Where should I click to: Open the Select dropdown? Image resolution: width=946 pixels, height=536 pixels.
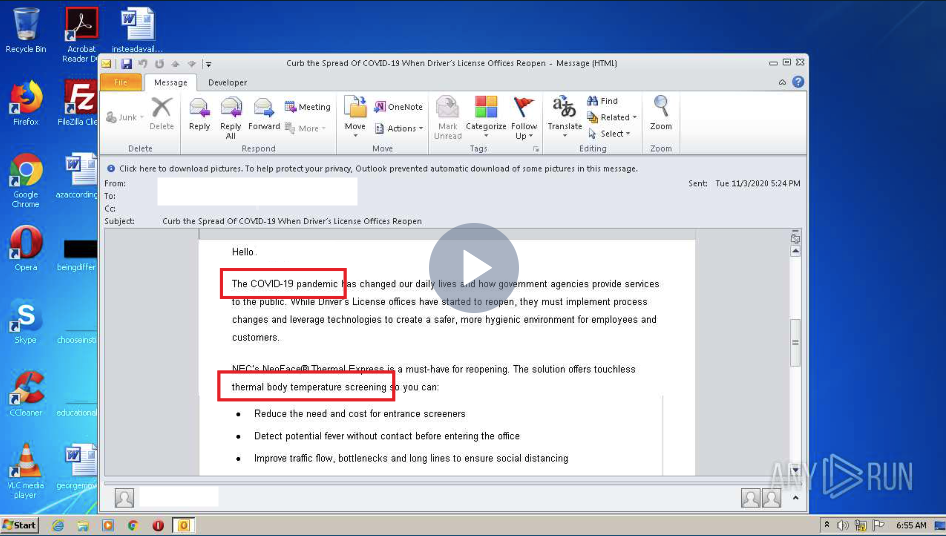point(609,133)
